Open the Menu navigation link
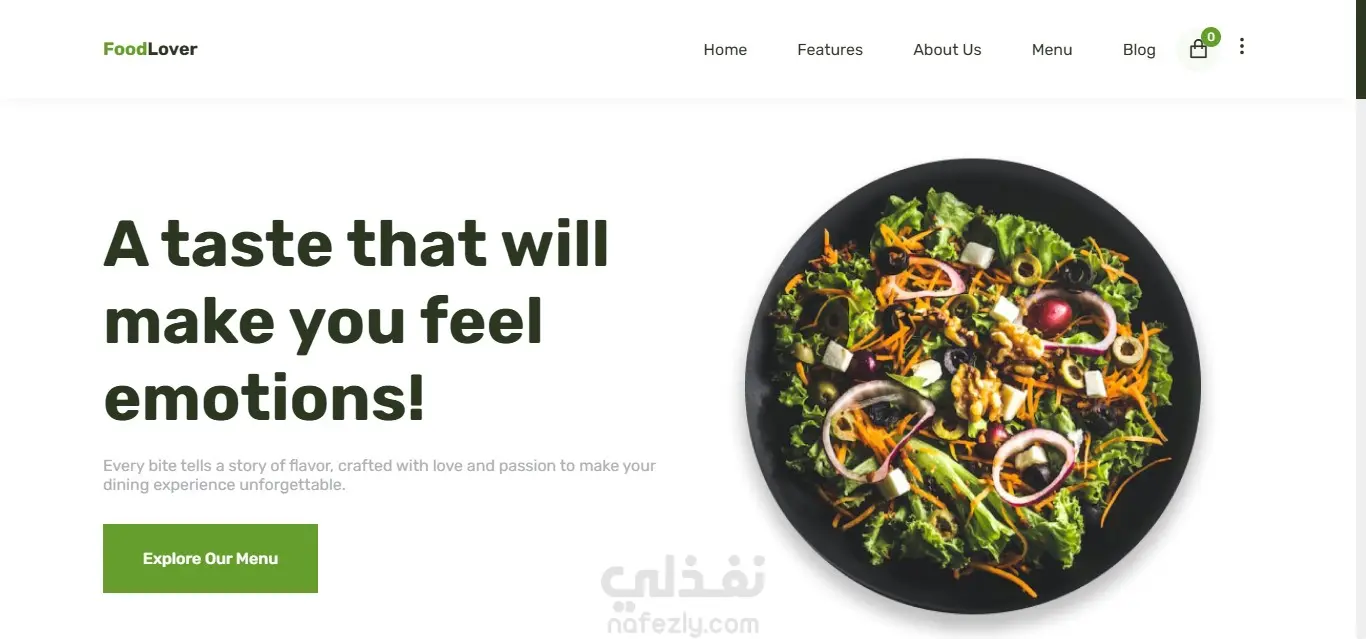 (x=1052, y=50)
